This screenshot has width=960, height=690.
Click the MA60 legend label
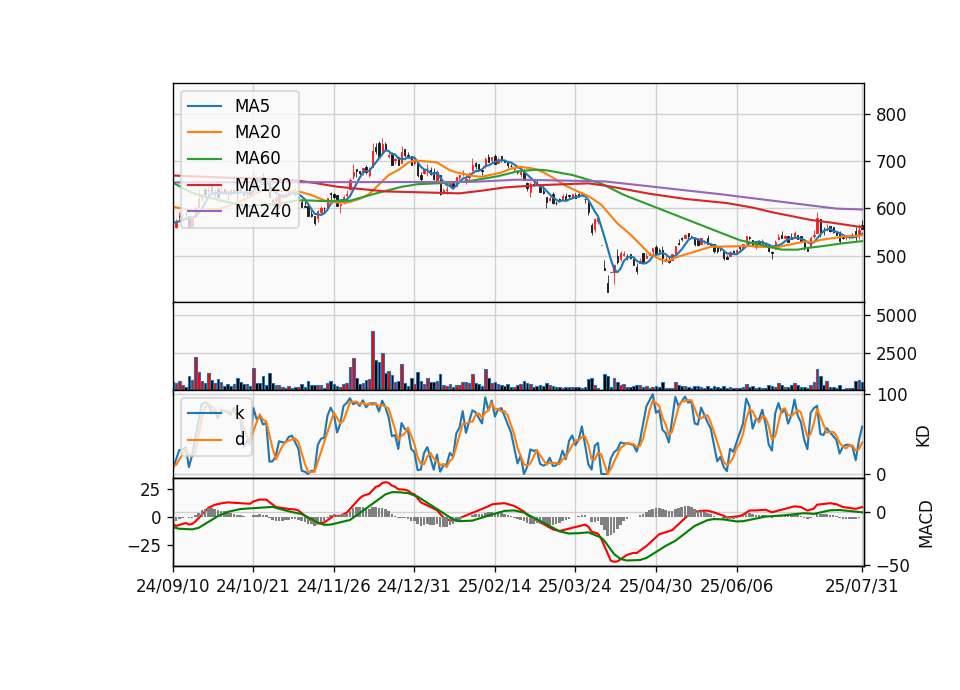[x=257, y=158]
